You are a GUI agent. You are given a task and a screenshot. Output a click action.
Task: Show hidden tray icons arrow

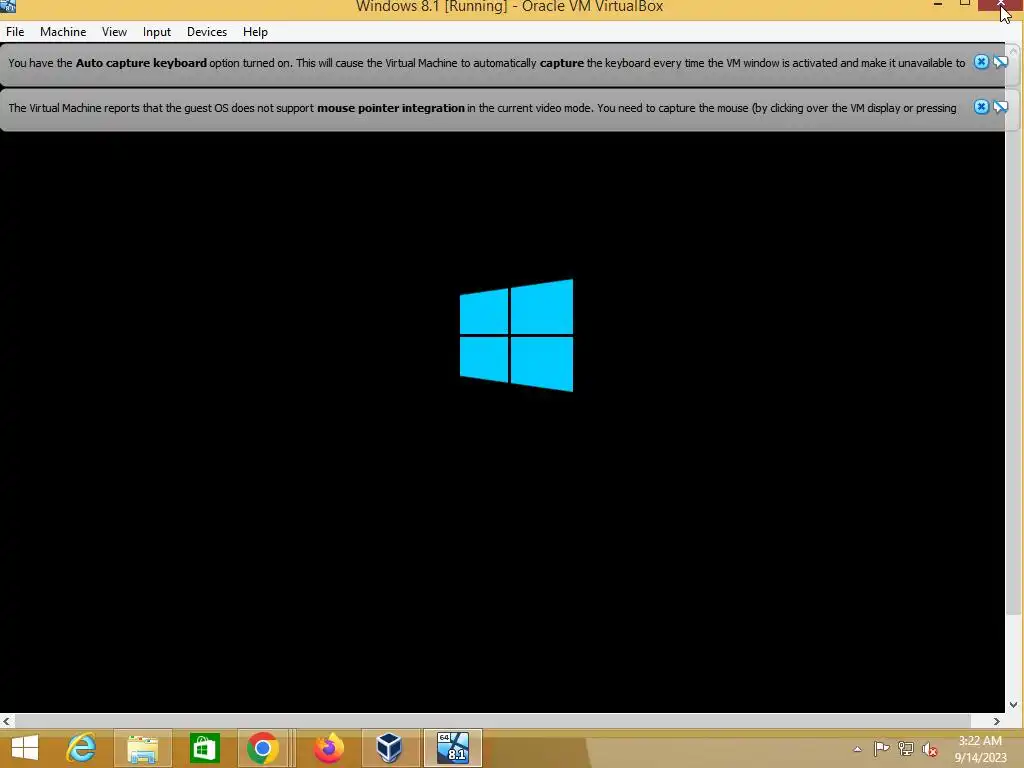click(x=857, y=749)
